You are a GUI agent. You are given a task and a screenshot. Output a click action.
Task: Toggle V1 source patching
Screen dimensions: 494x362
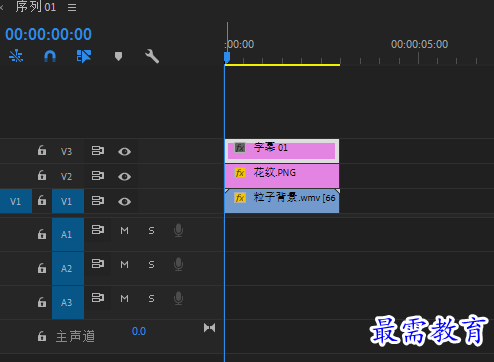[x=16, y=201]
